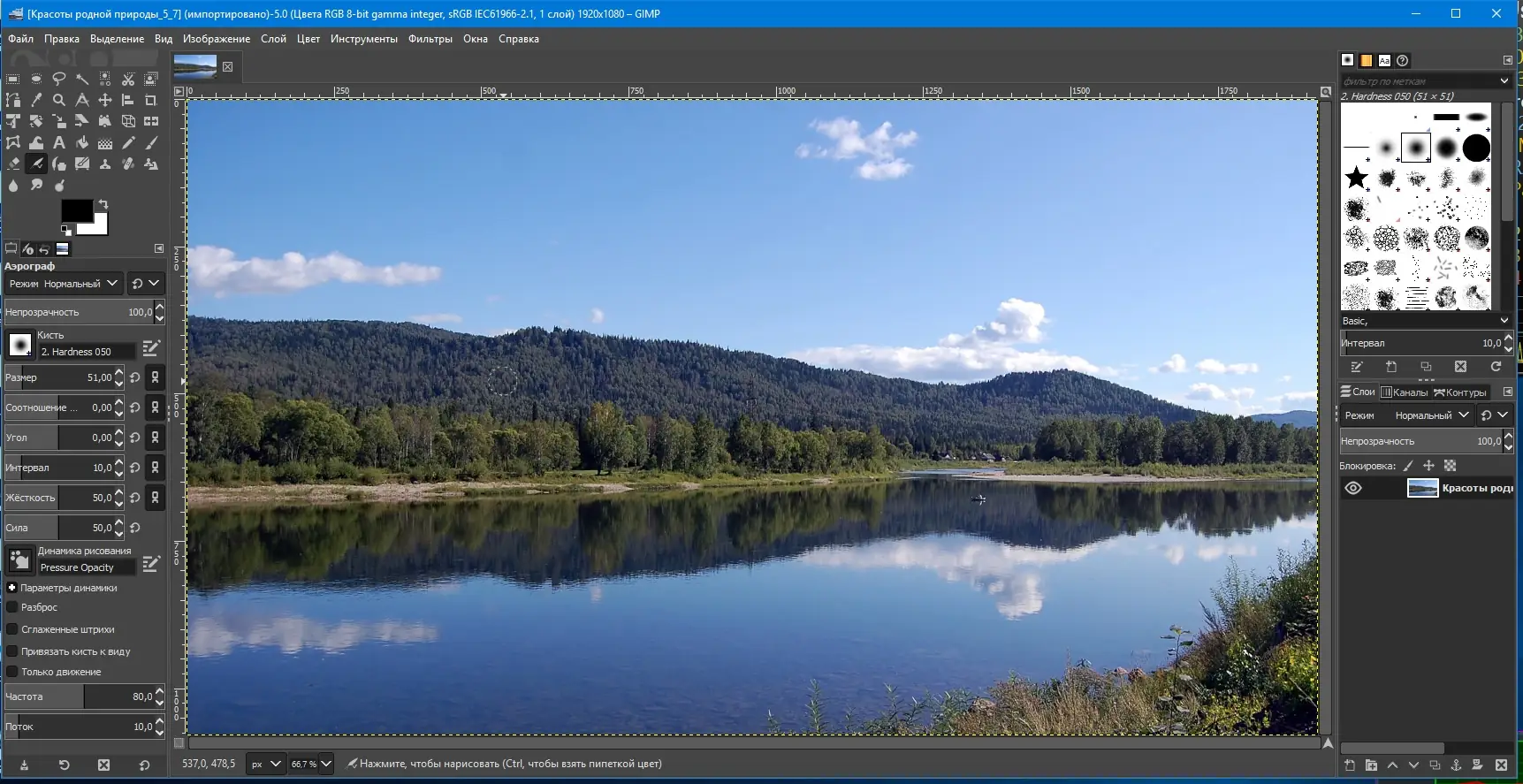Click the white background color swatch
Viewport: 1523px width, 784px height.
98,227
